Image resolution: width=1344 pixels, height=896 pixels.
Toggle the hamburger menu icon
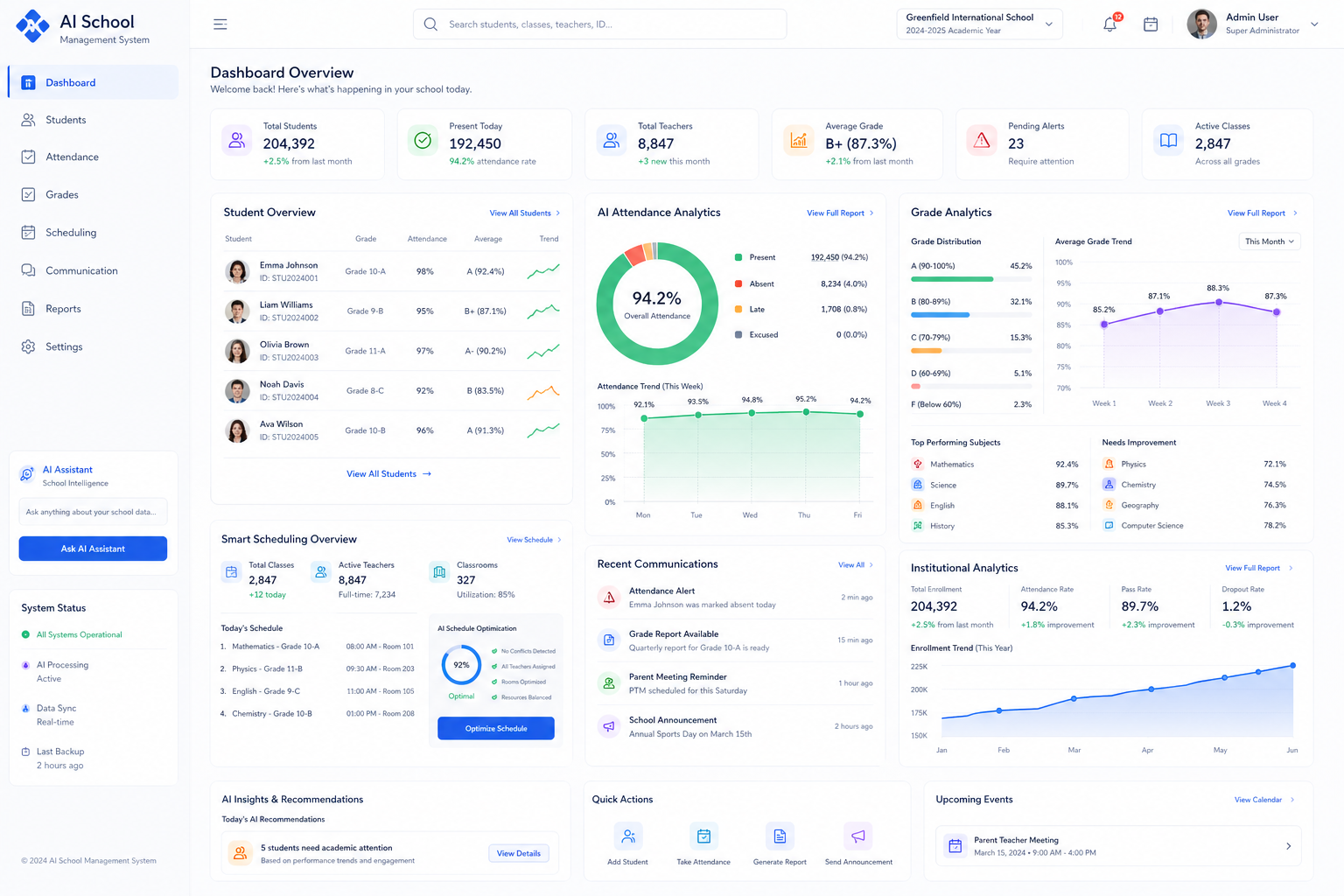[220, 24]
